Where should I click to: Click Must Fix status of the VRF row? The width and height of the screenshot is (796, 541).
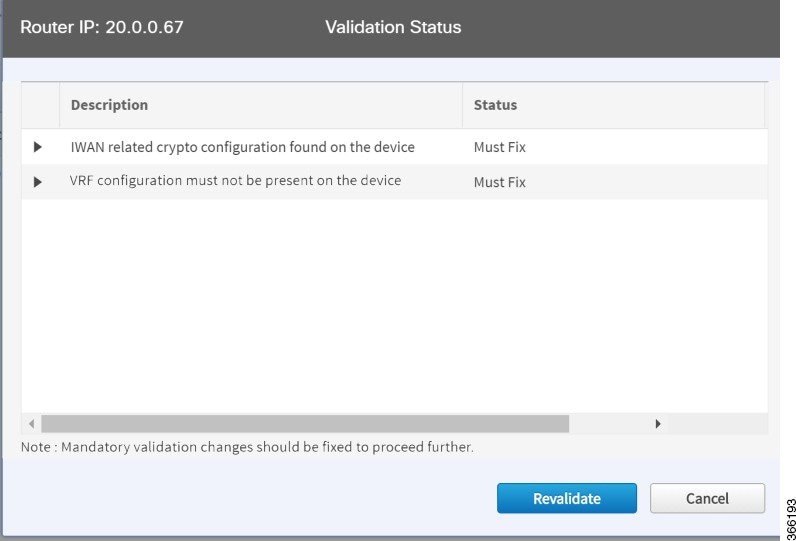tap(500, 182)
